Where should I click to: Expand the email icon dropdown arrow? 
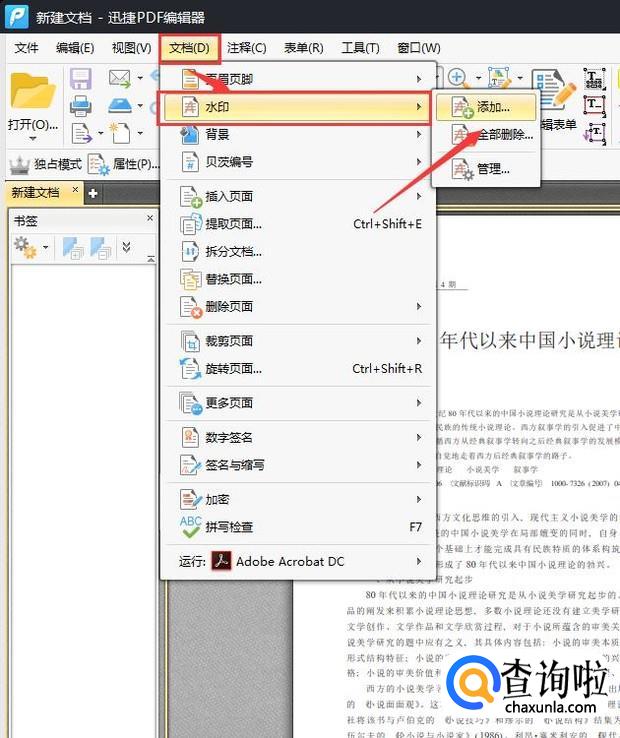140,78
